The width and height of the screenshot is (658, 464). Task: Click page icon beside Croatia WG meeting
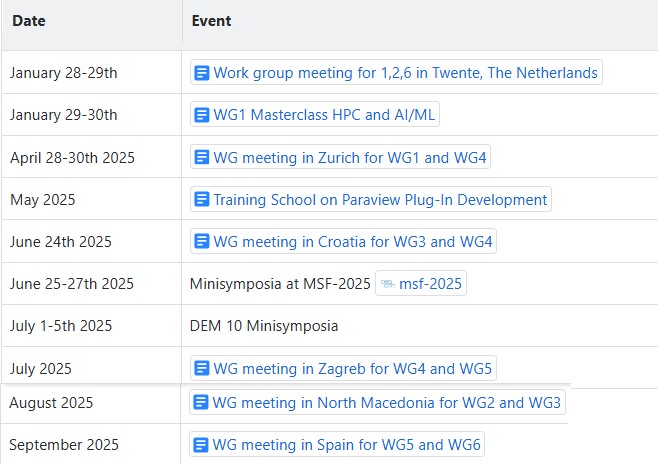pos(201,242)
